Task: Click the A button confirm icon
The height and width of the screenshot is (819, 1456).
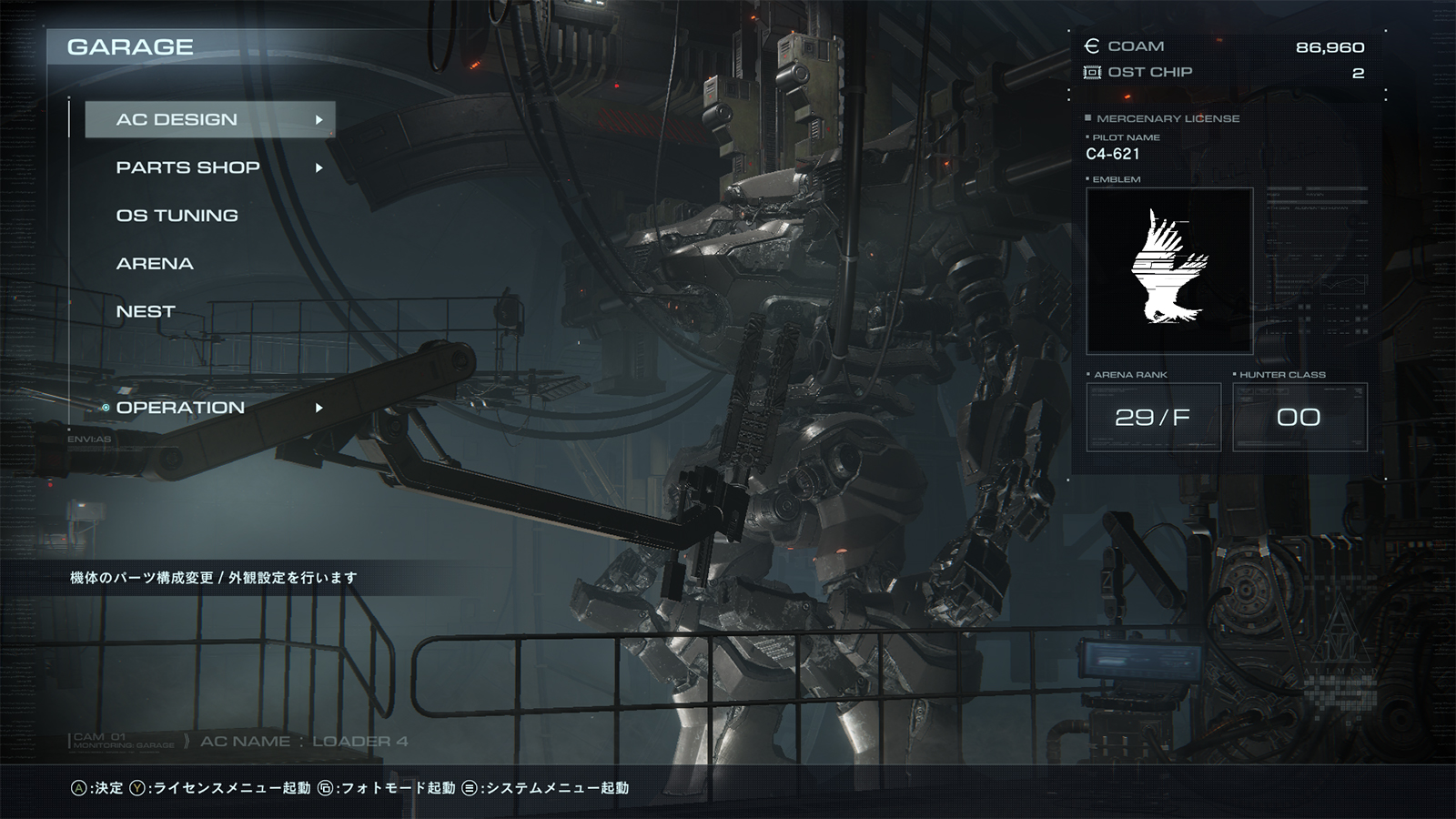Action: tap(79, 788)
